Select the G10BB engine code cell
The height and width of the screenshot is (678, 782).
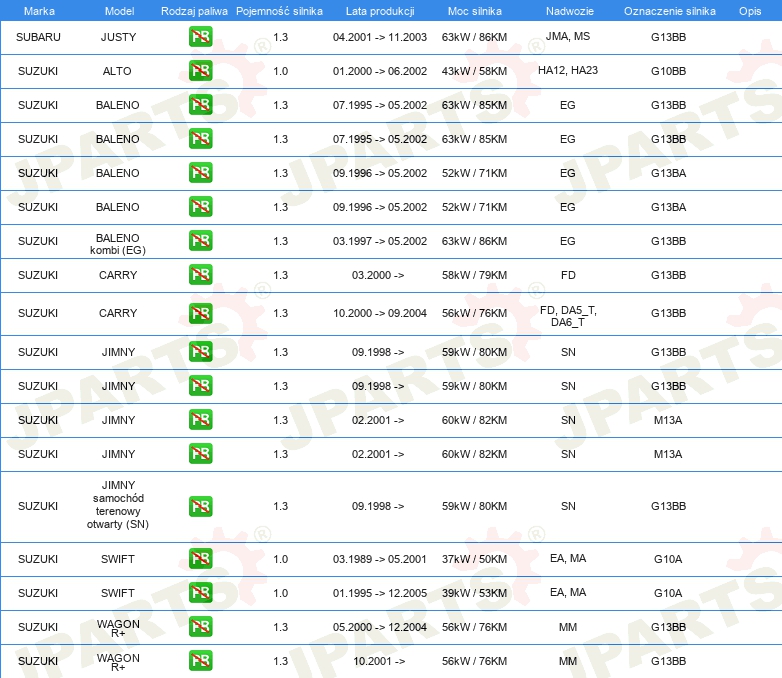668,71
